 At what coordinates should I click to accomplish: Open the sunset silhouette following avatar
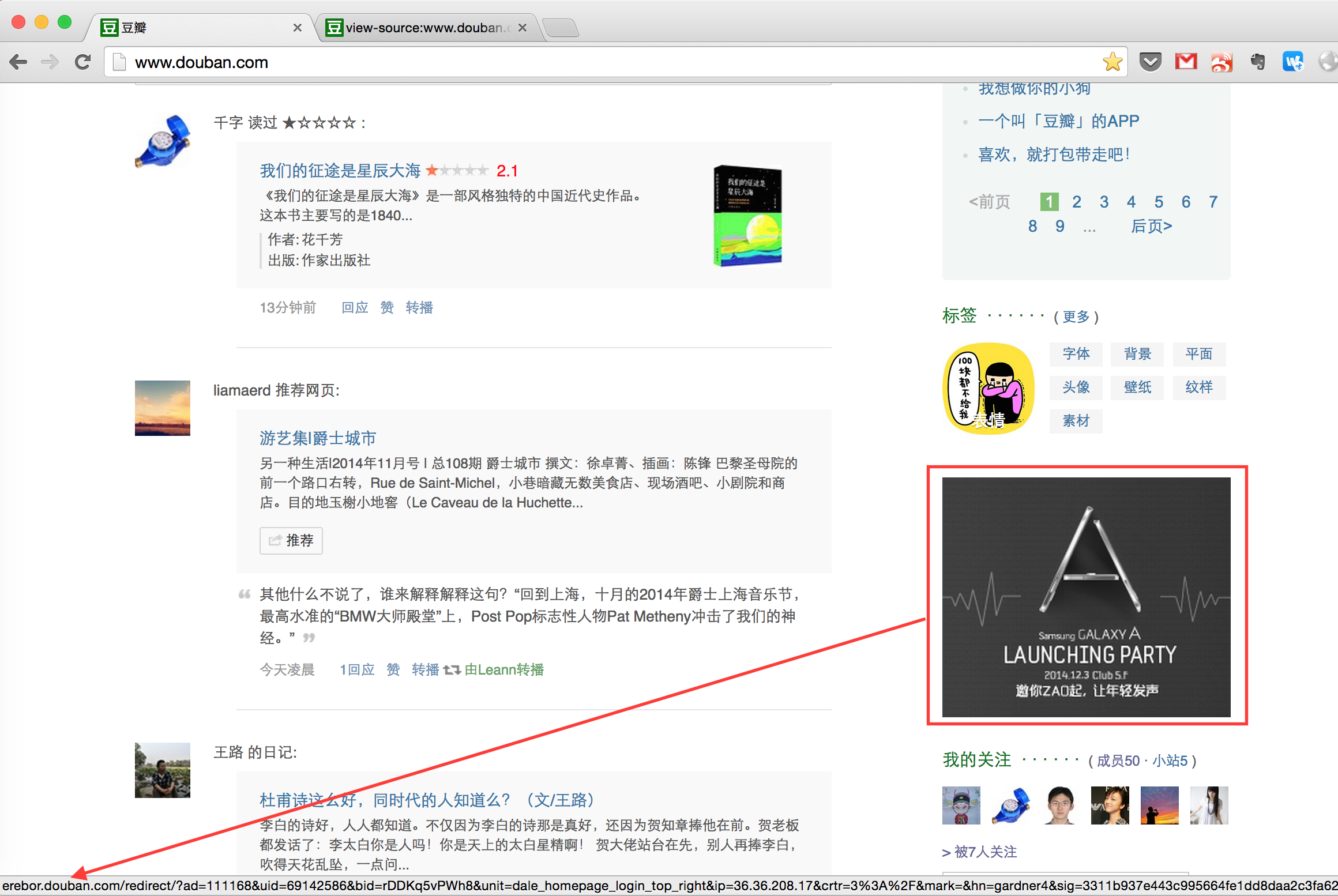[x=1160, y=805]
